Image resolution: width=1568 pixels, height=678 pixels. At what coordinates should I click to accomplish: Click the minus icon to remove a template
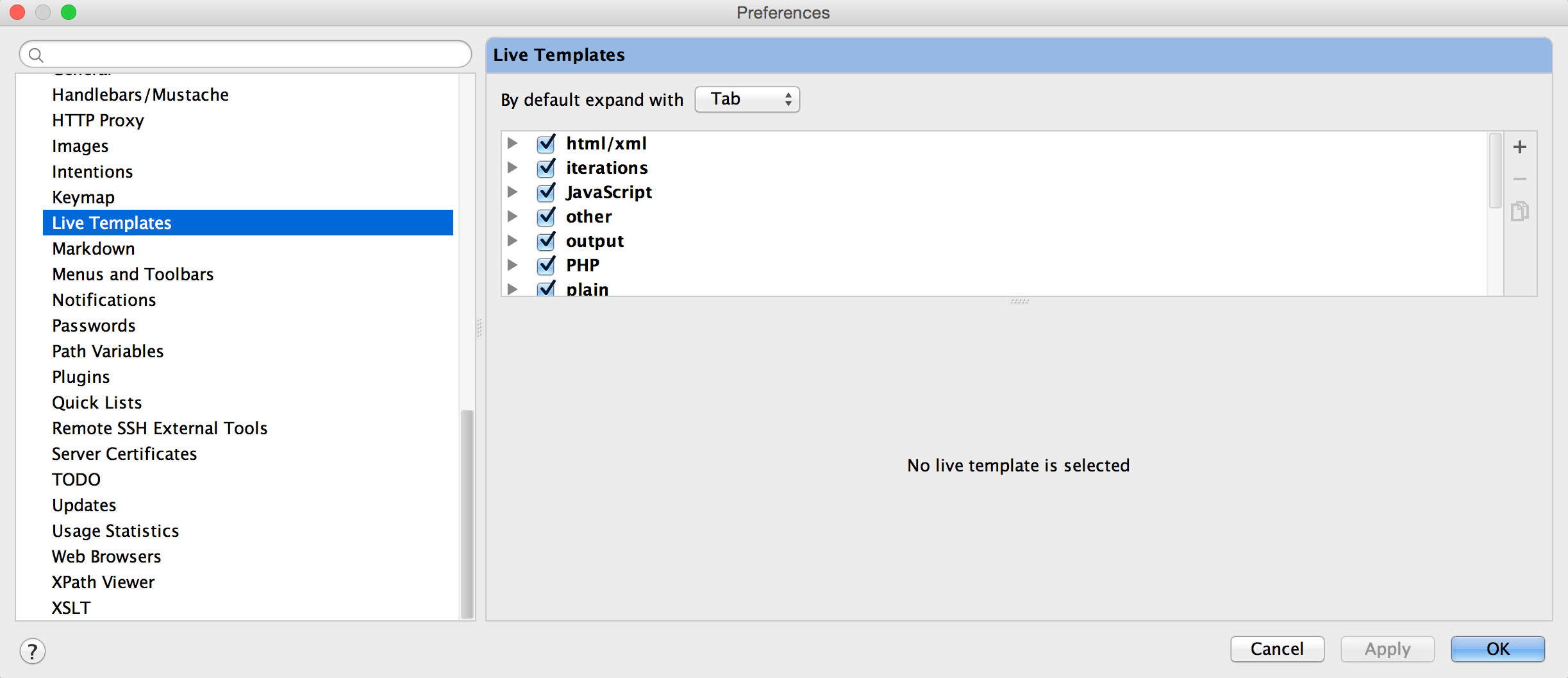tap(1520, 179)
